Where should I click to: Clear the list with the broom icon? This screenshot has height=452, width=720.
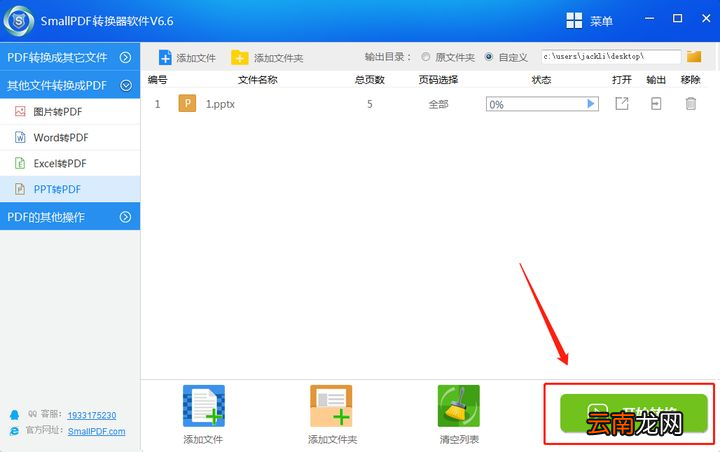(458, 406)
